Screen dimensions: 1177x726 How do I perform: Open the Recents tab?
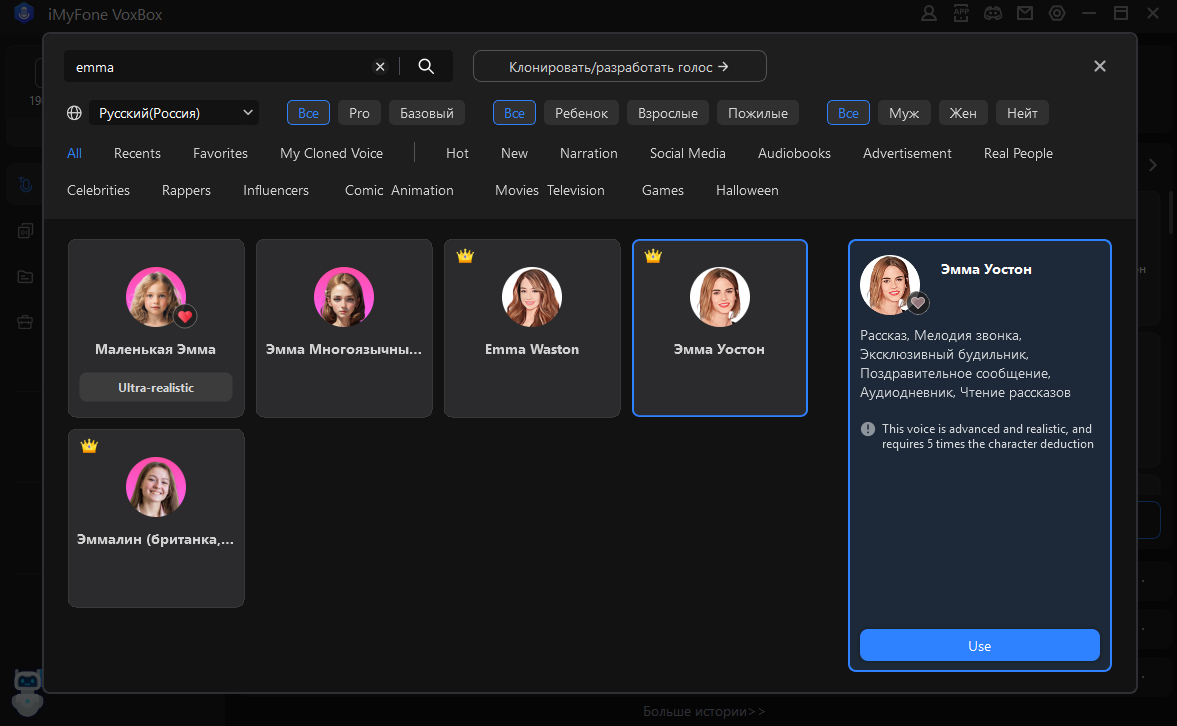point(137,153)
